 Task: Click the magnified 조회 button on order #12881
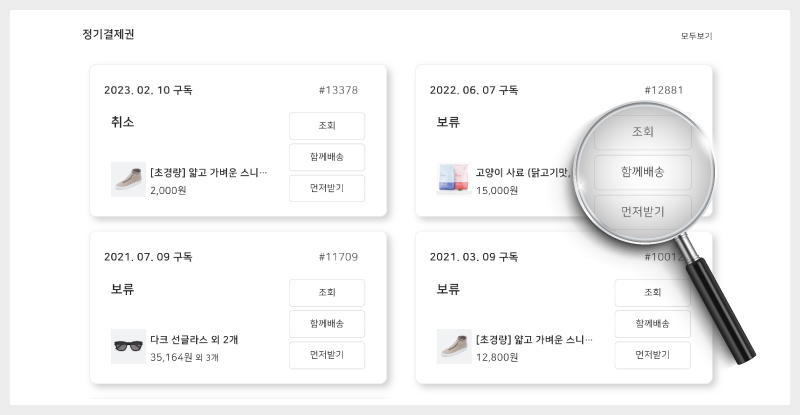click(643, 132)
